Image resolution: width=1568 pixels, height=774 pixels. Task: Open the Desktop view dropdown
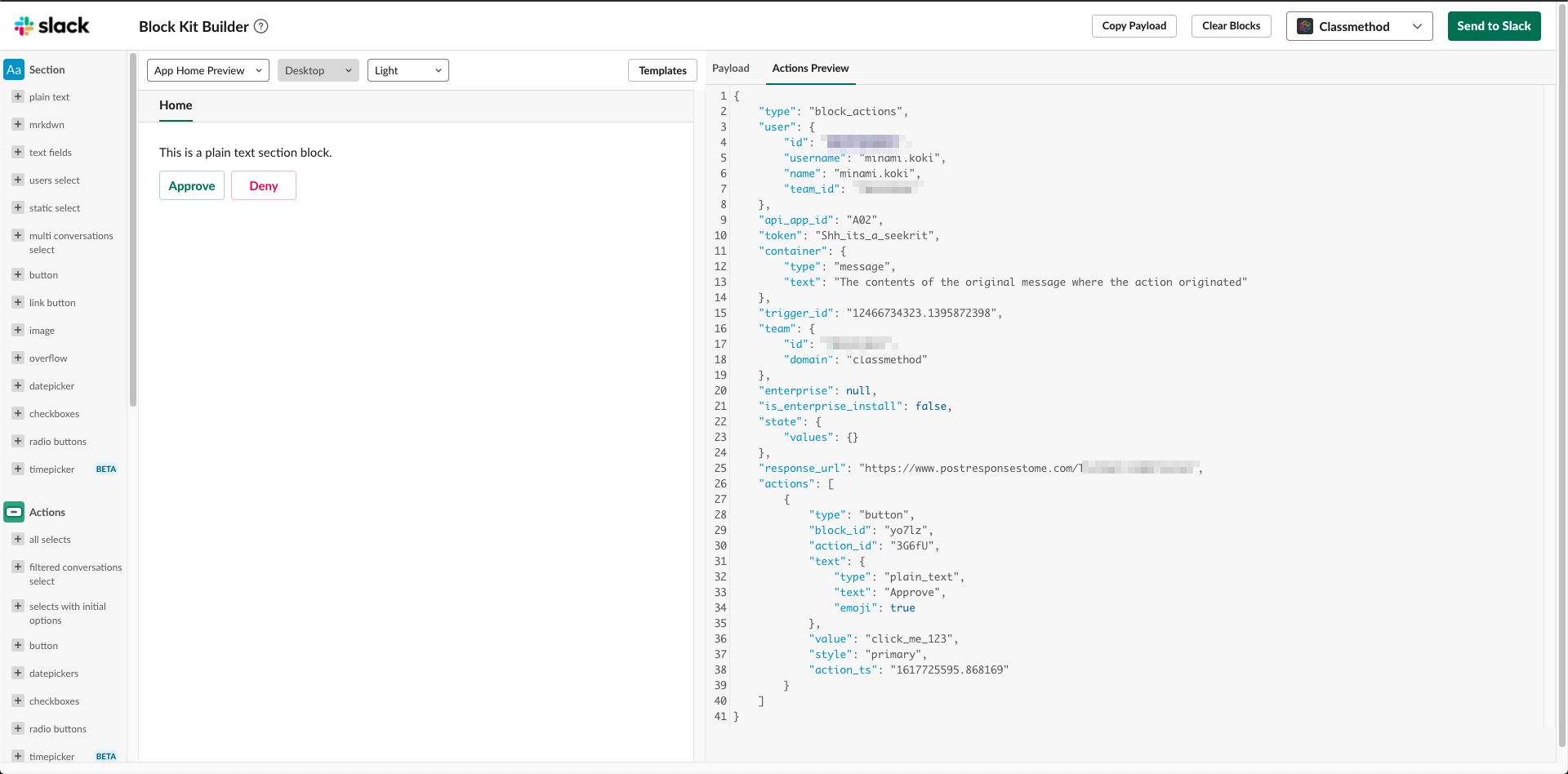pos(318,70)
